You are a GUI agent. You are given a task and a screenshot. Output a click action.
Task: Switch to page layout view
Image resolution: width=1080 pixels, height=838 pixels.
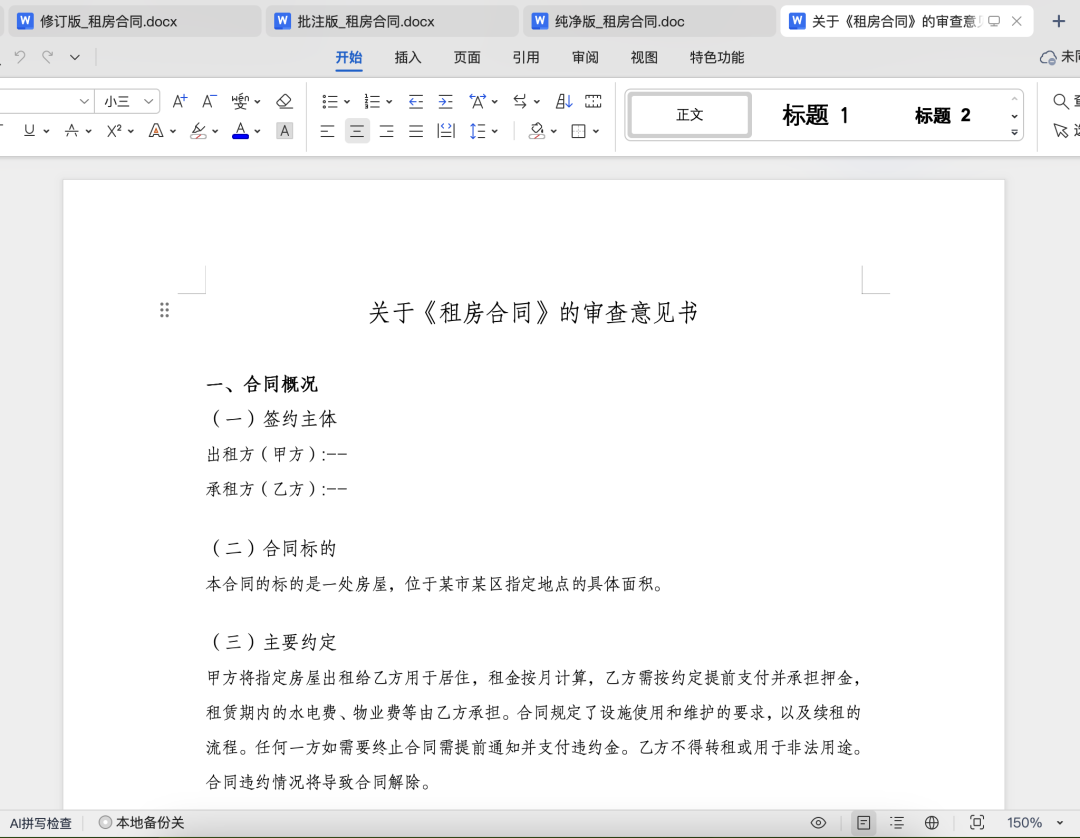[x=864, y=823]
